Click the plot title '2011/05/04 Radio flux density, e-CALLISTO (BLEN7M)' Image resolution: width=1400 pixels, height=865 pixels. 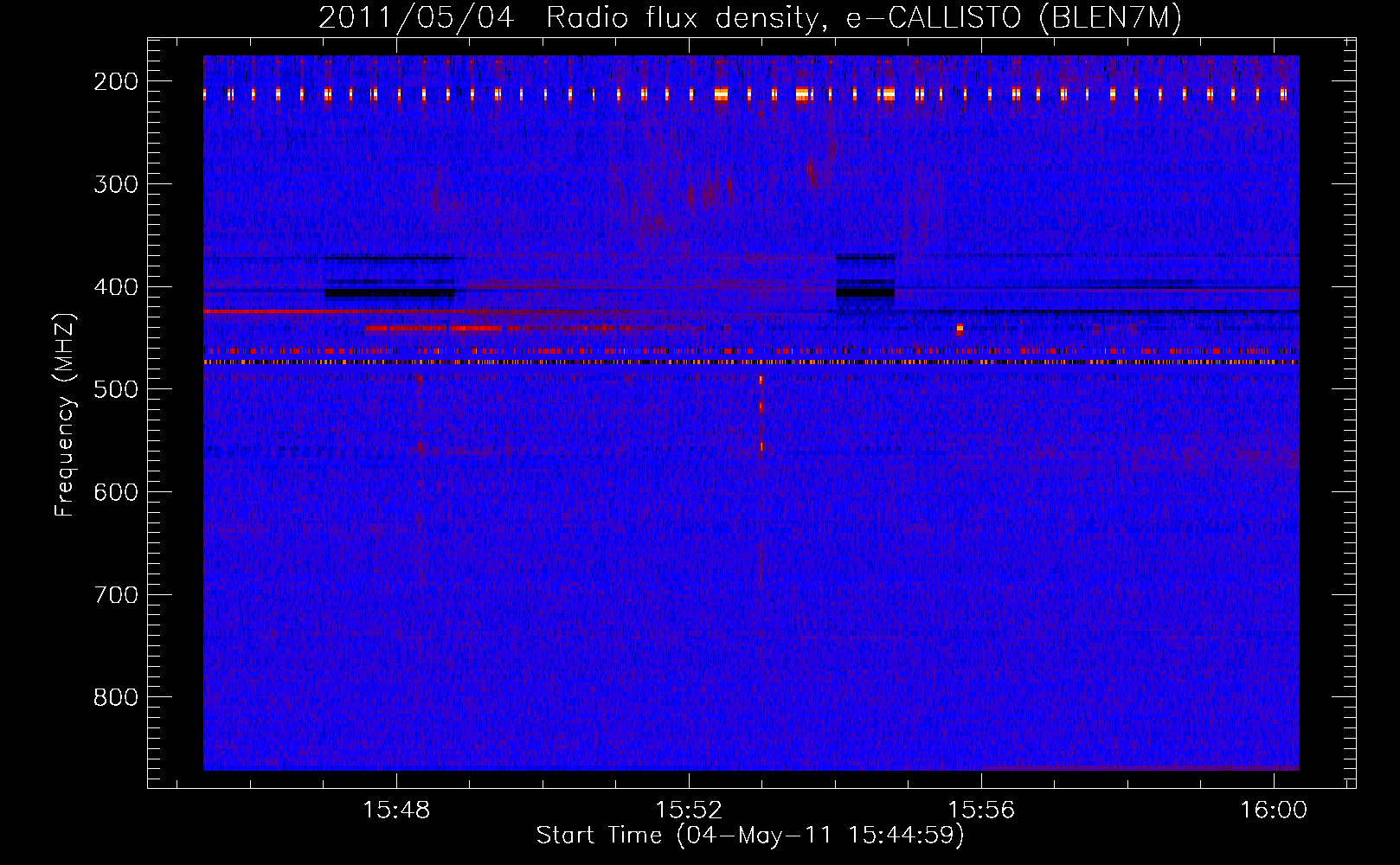tap(750, 18)
